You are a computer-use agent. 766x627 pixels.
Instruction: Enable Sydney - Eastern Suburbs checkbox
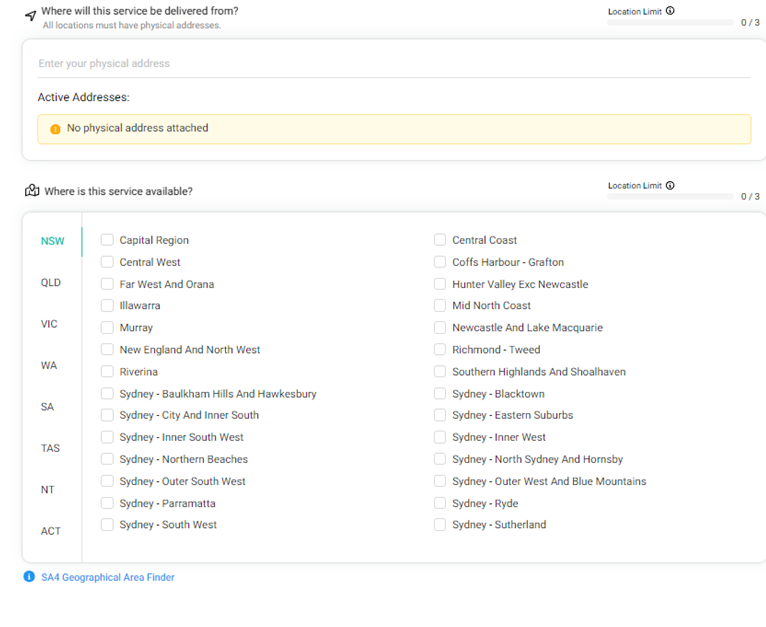click(440, 415)
